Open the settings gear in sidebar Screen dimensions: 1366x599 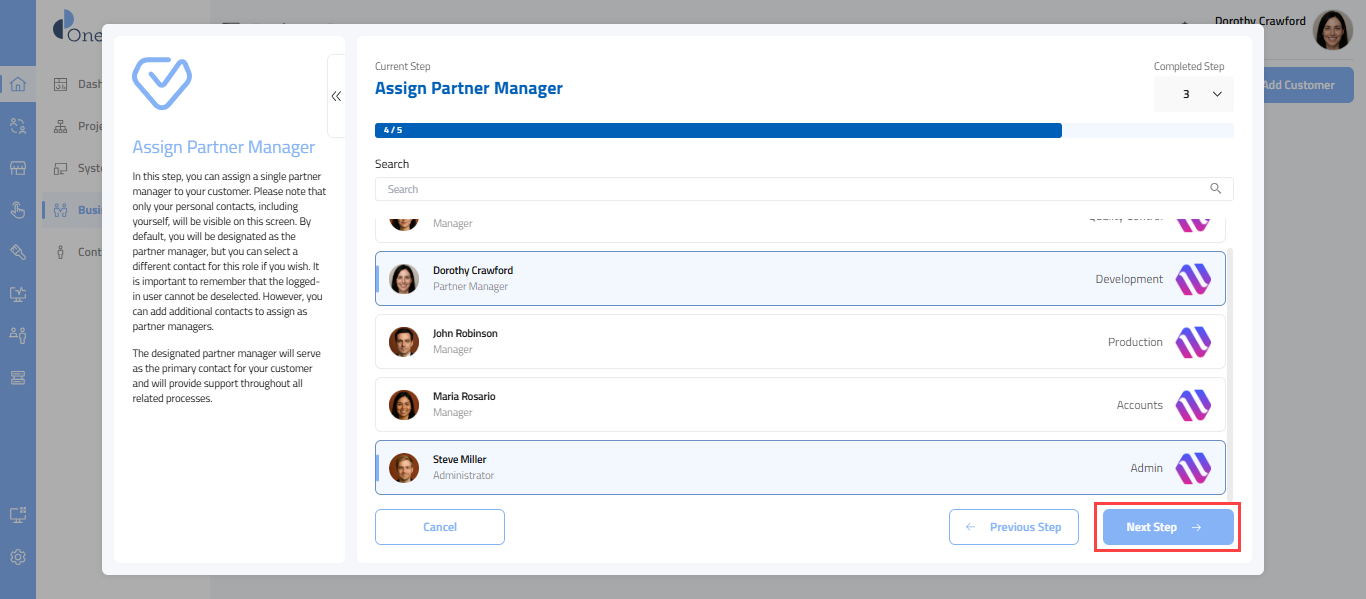pos(18,557)
